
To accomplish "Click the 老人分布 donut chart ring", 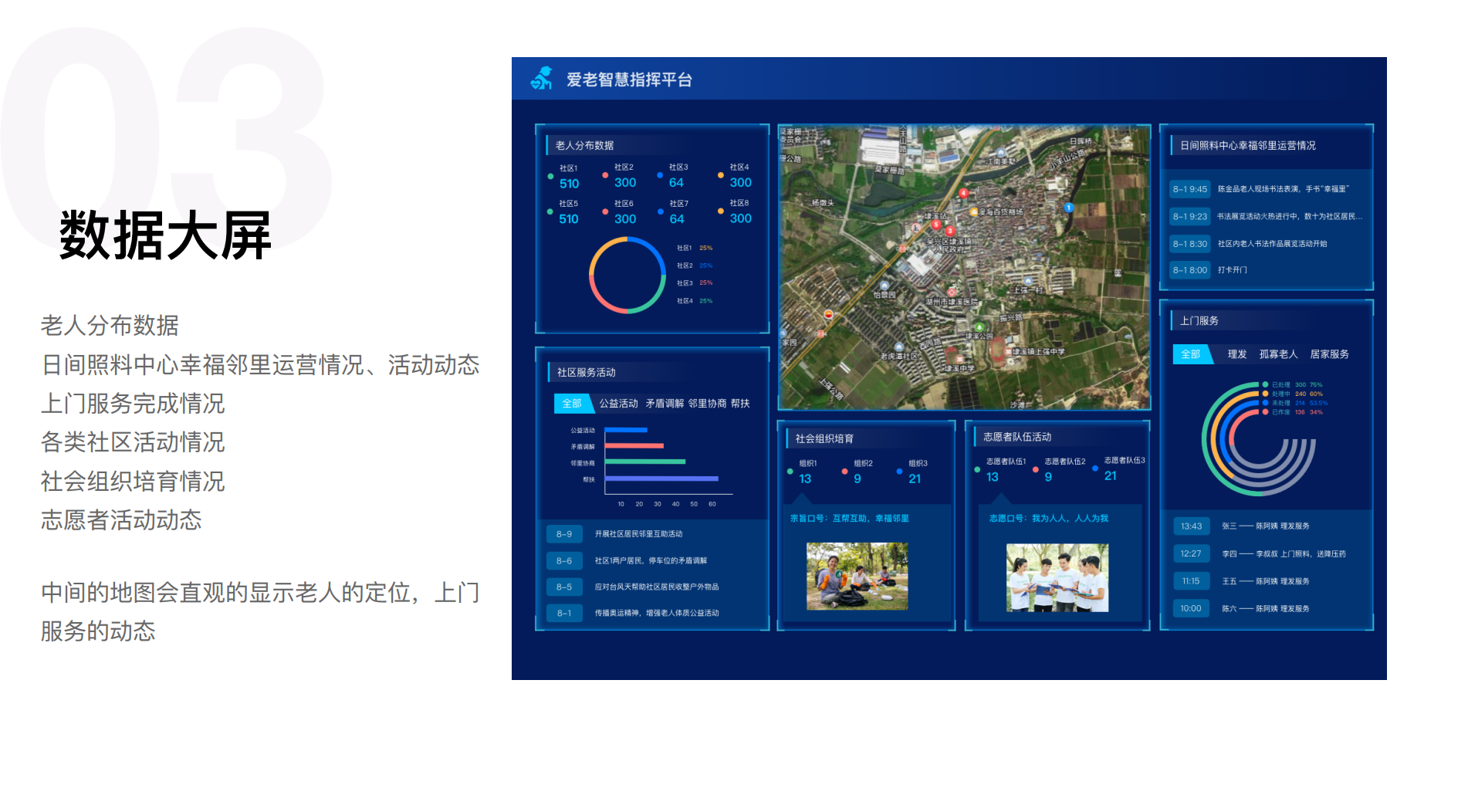I will pos(627,275).
